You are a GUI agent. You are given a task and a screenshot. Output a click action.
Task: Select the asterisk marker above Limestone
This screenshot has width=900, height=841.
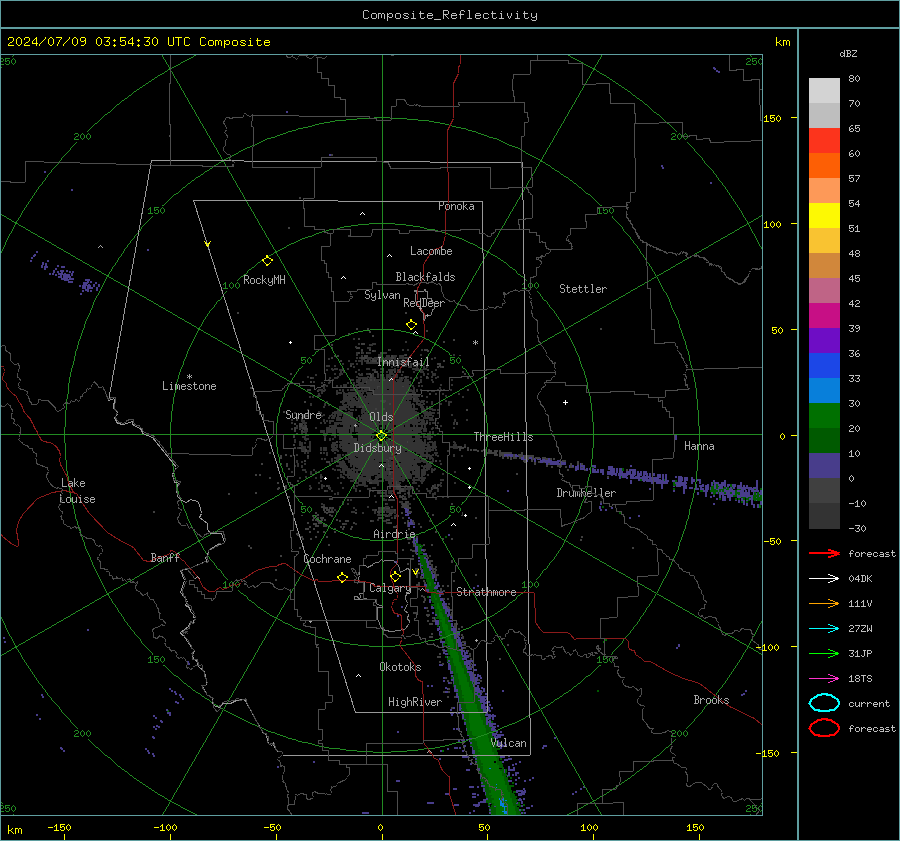[x=189, y=377]
